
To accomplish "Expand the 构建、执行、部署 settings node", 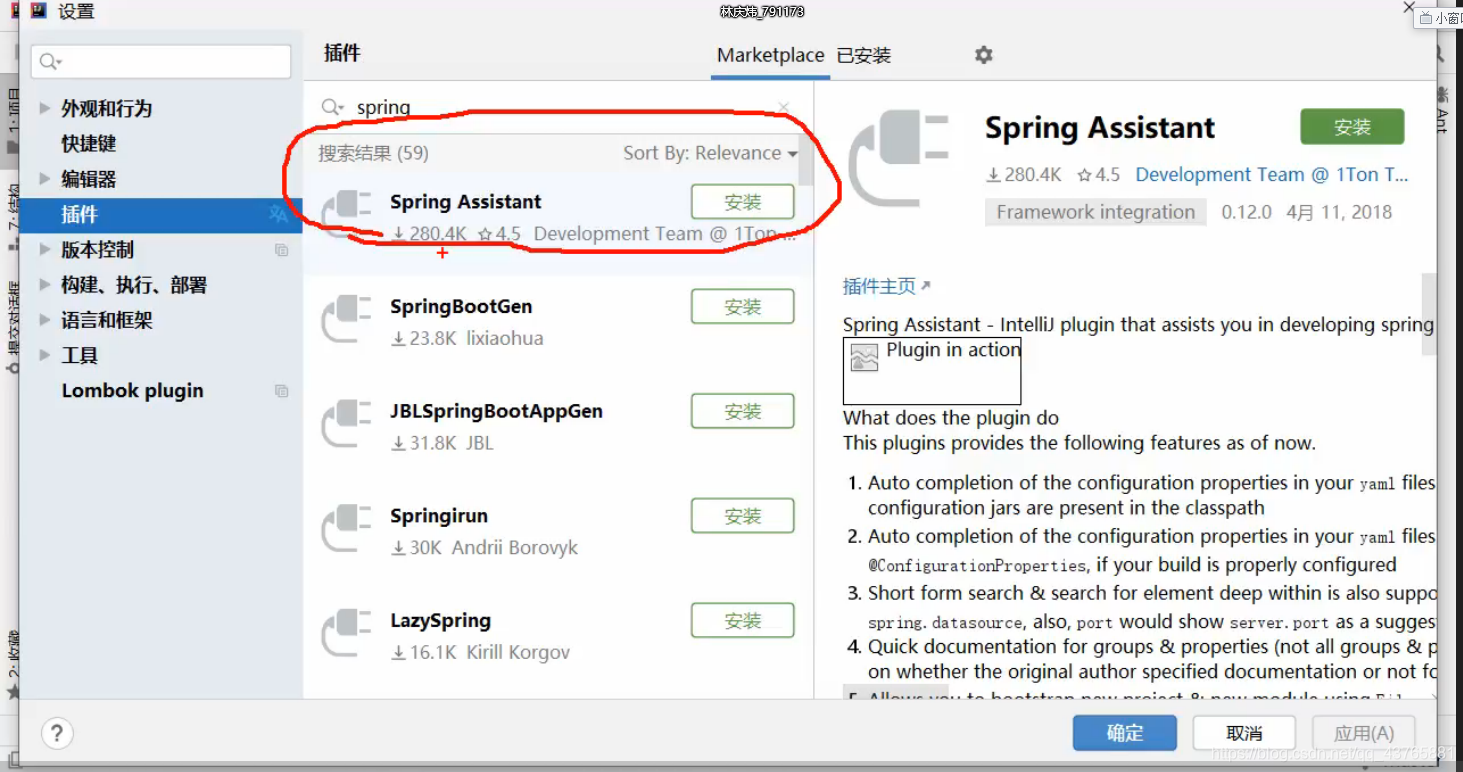I will (44, 285).
